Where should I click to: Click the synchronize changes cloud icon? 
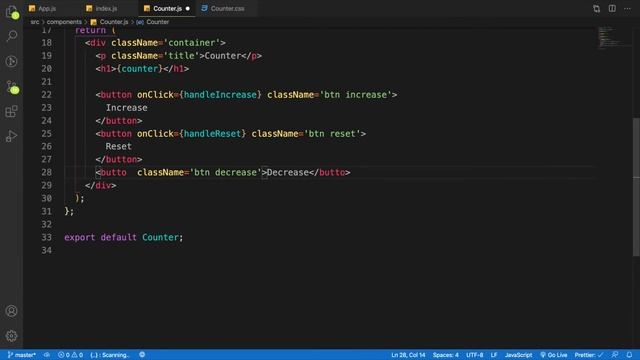coord(47,355)
